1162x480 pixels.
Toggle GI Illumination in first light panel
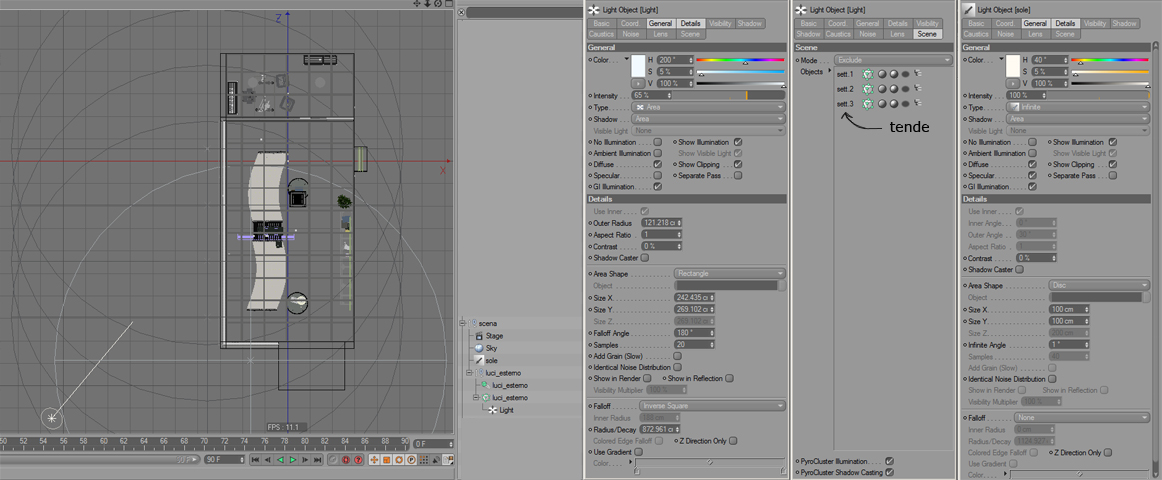(x=657, y=187)
